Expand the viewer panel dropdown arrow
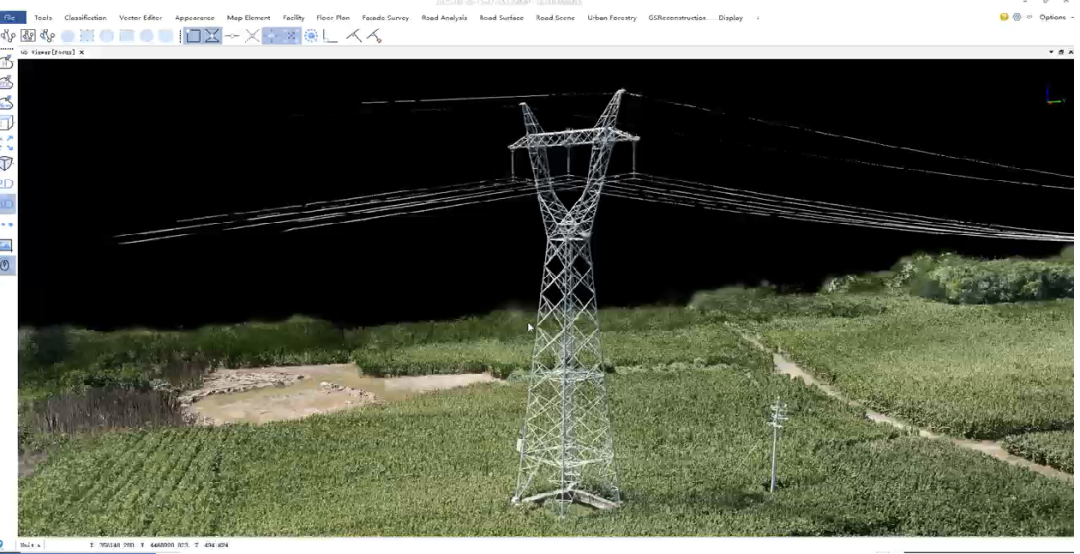 [x=1051, y=52]
